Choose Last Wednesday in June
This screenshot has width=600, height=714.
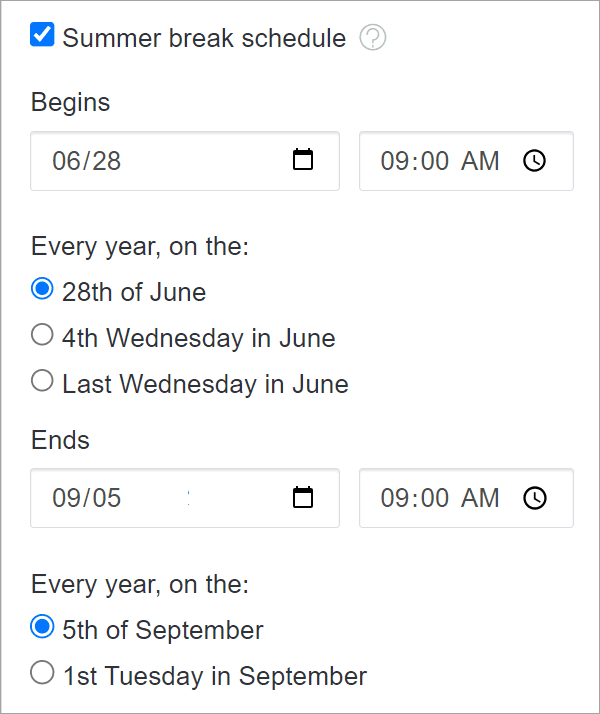click(42, 380)
